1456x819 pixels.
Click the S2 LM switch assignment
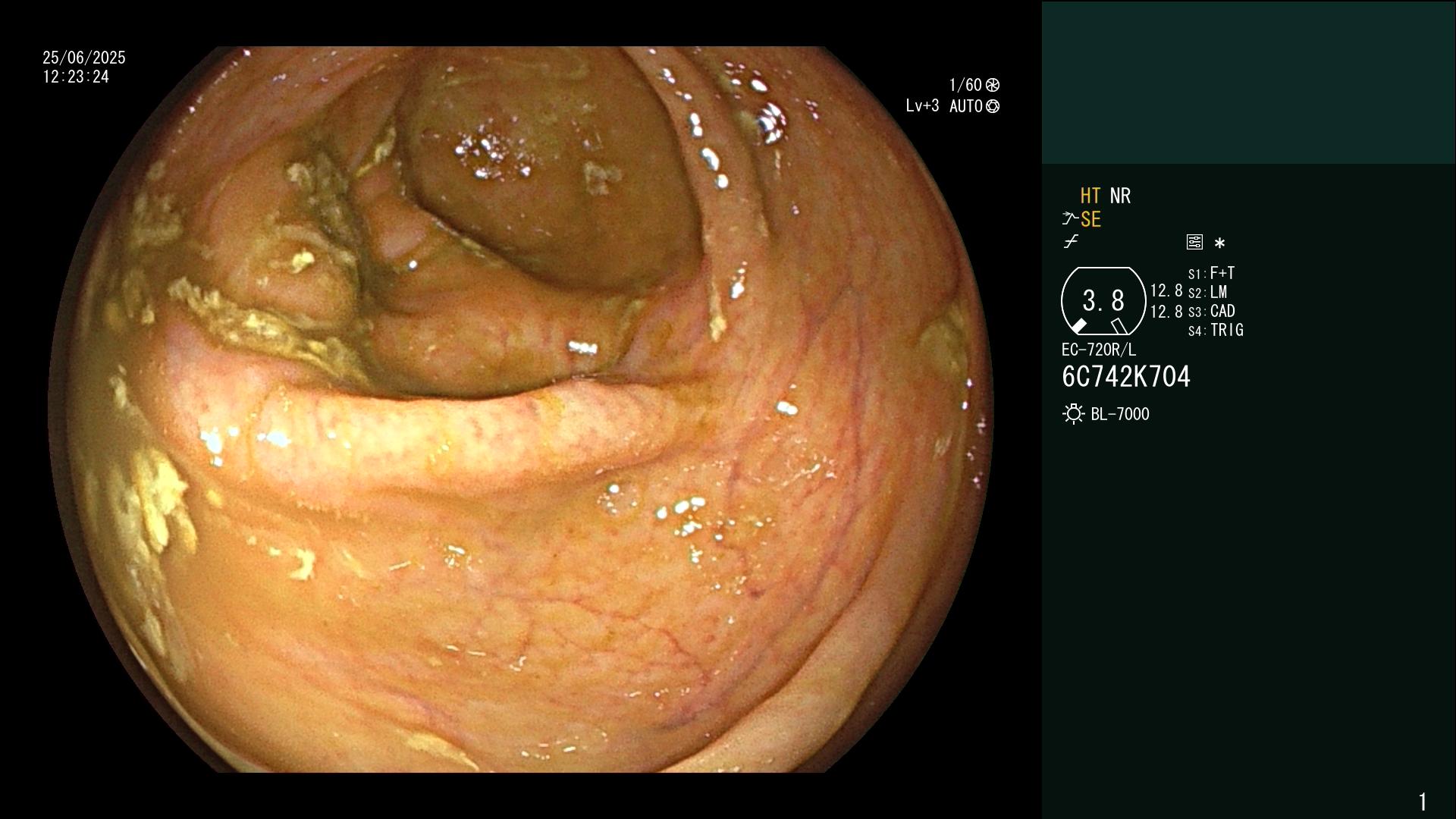[1207, 292]
